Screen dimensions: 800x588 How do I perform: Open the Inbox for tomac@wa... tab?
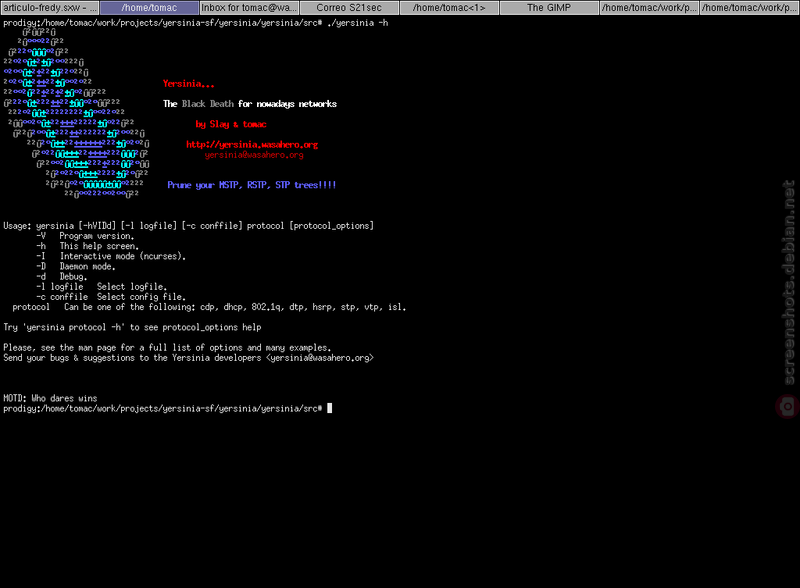point(249,8)
